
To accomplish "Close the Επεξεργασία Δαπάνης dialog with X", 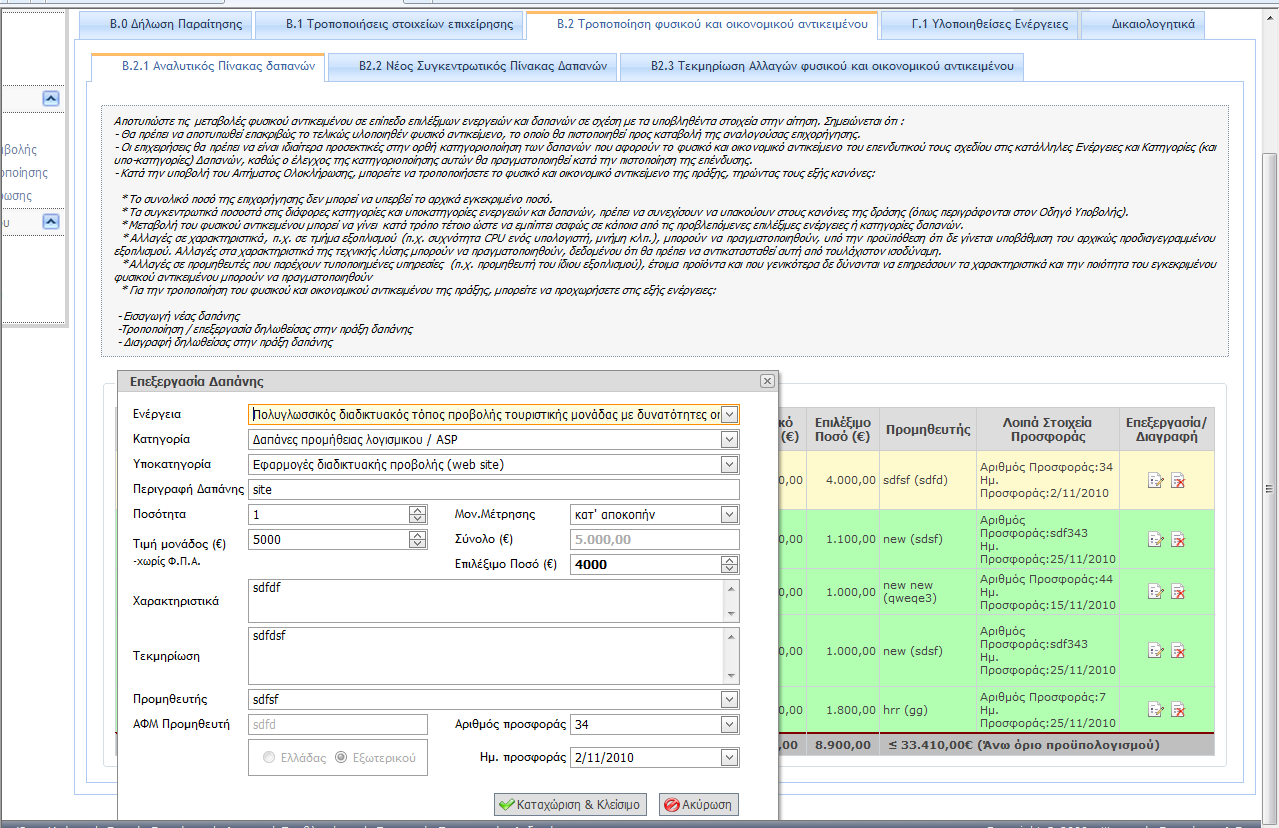I will click(x=767, y=382).
